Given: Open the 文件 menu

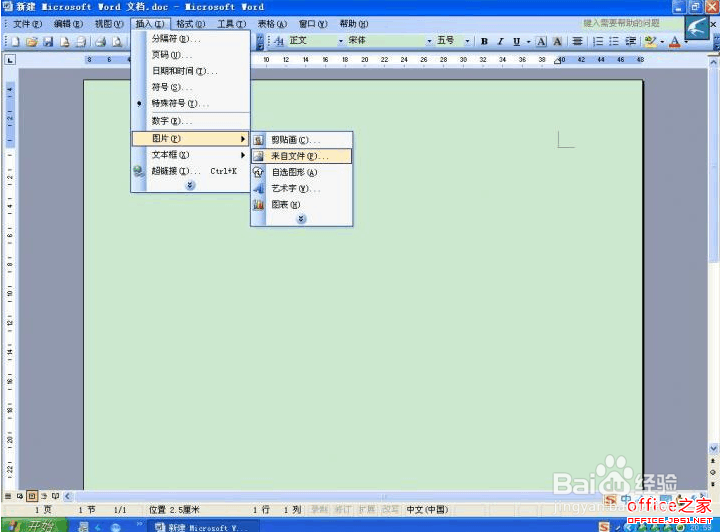Looking at the screenshot, I should 27,24.
